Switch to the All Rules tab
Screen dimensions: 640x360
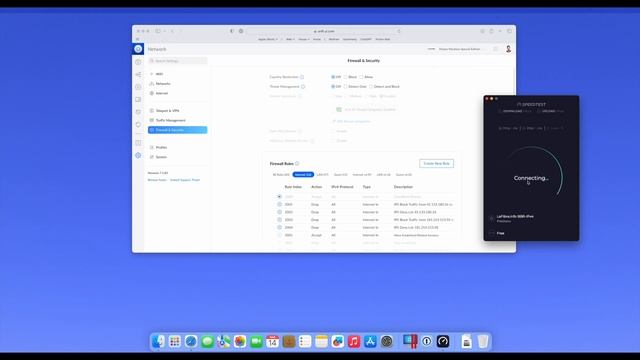[x=281, y=175]
